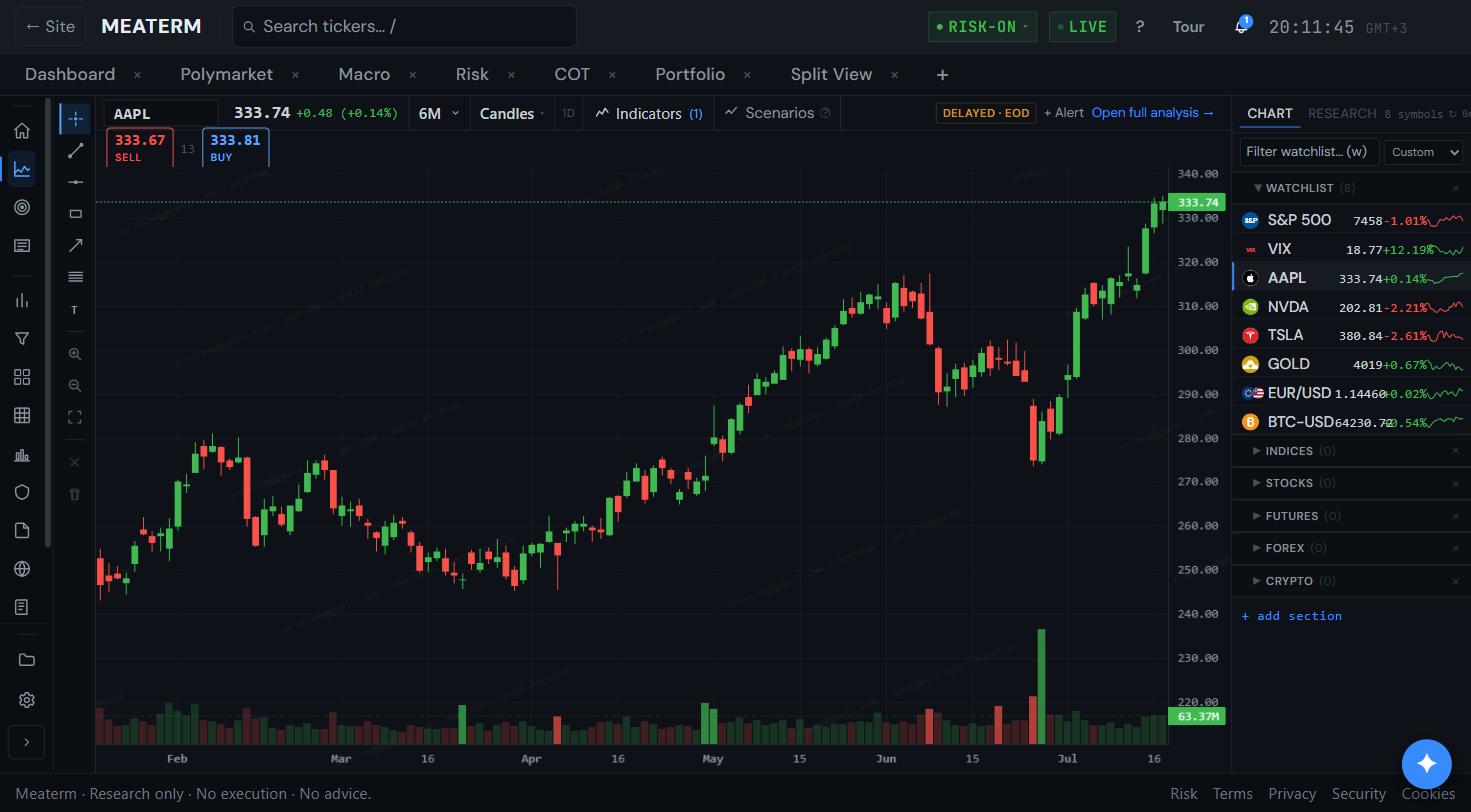Image resolution: width=1471 pixels, height=812 pixels.
Task: Zoom out of the chart
Action: [x=75, y=386]
